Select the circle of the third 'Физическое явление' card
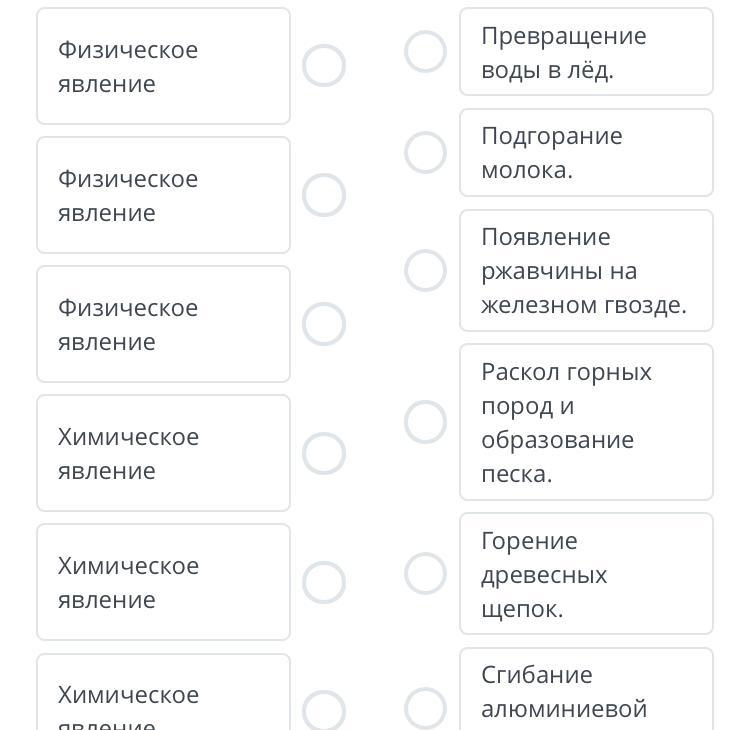Screen dimensions: 750x730 point(324,324)
